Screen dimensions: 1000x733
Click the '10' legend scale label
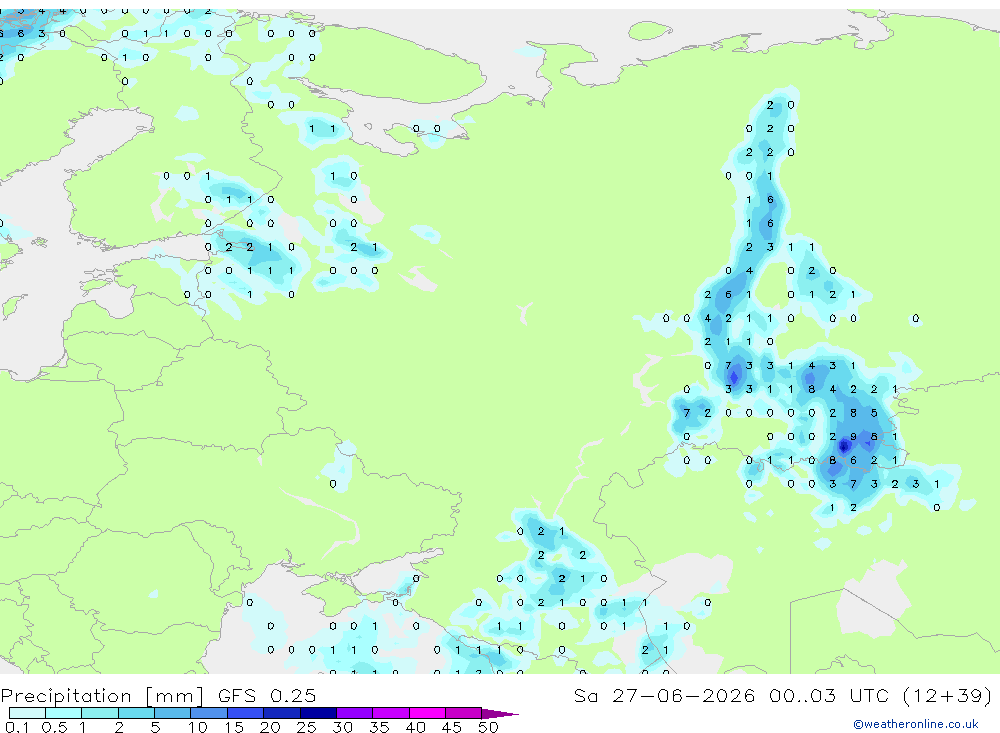(198, 727)
